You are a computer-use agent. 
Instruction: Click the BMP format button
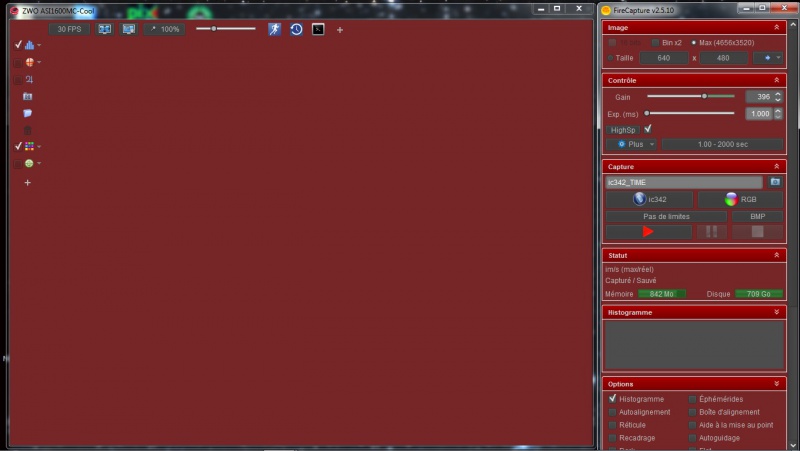(x=757, y=216)
